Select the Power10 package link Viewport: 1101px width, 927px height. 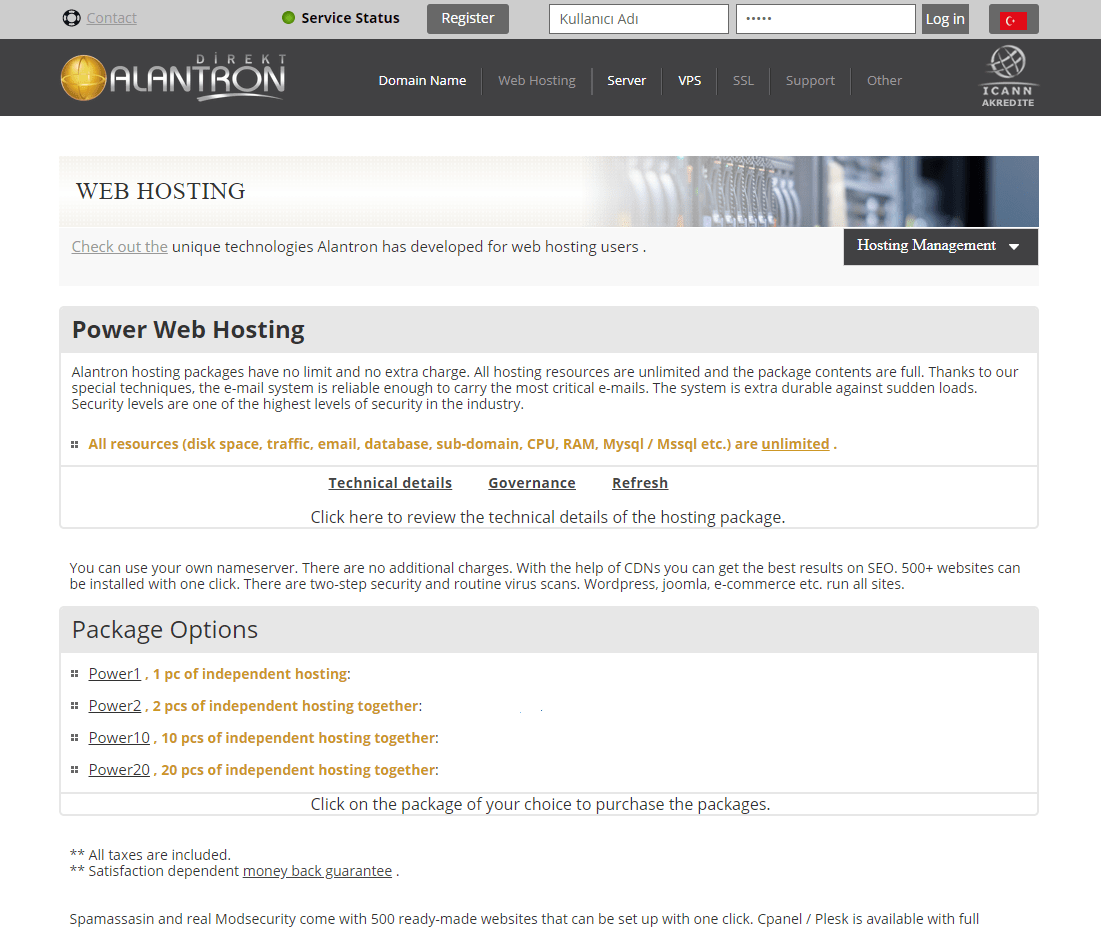119,738
